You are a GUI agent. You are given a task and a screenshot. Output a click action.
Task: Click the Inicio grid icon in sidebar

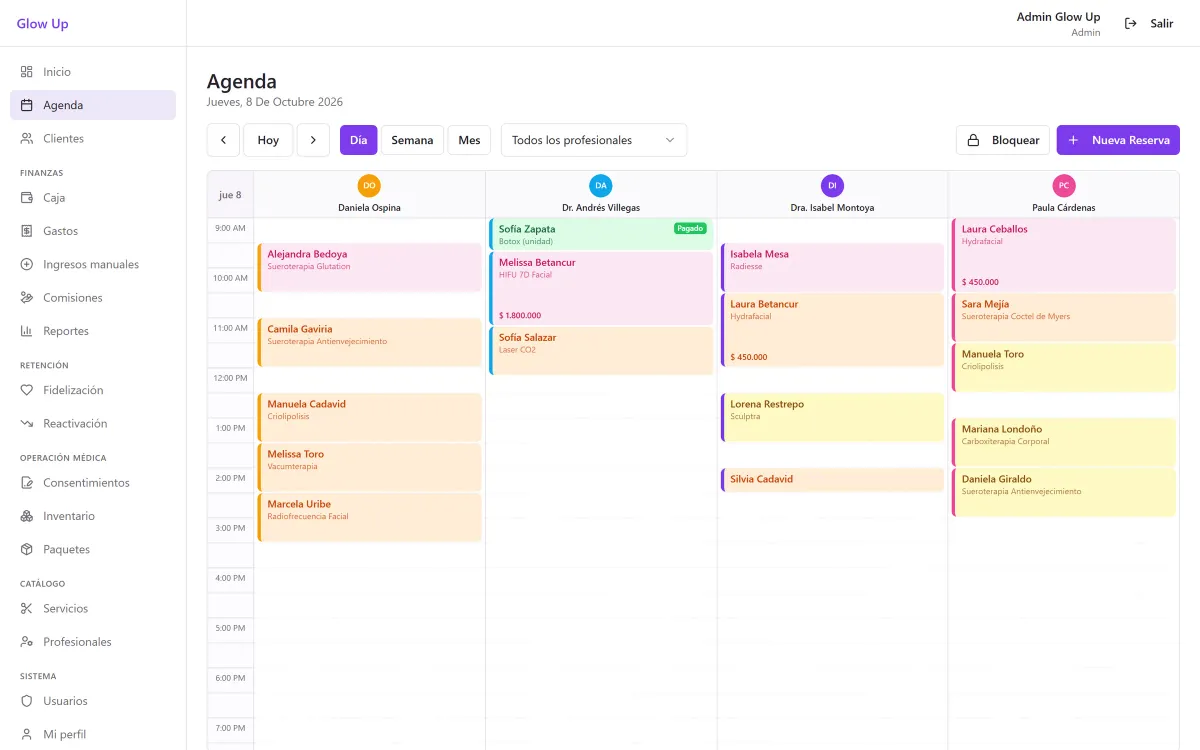pos(27,72)
